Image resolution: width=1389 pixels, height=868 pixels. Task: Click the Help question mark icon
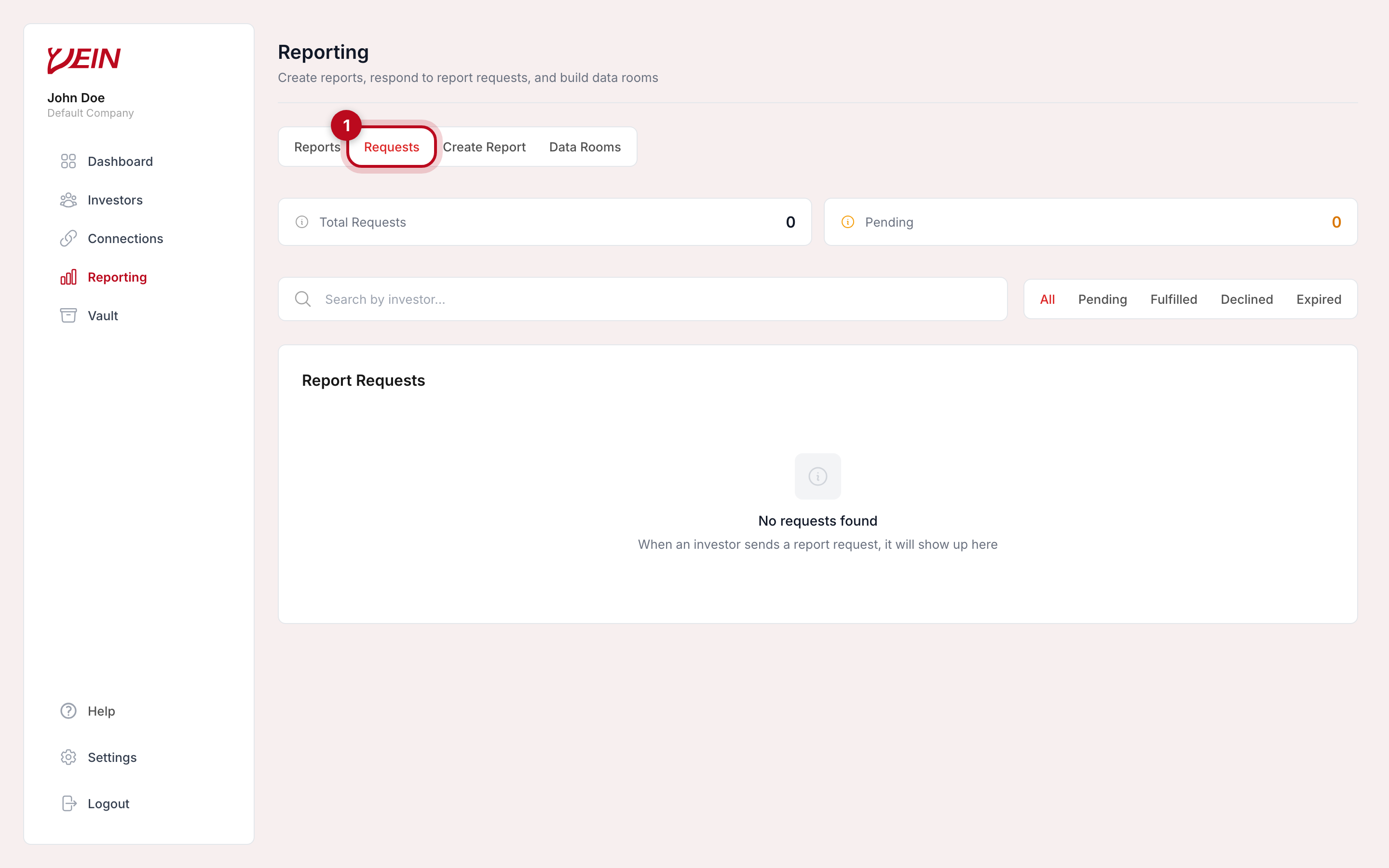click(x=68, y=711)
